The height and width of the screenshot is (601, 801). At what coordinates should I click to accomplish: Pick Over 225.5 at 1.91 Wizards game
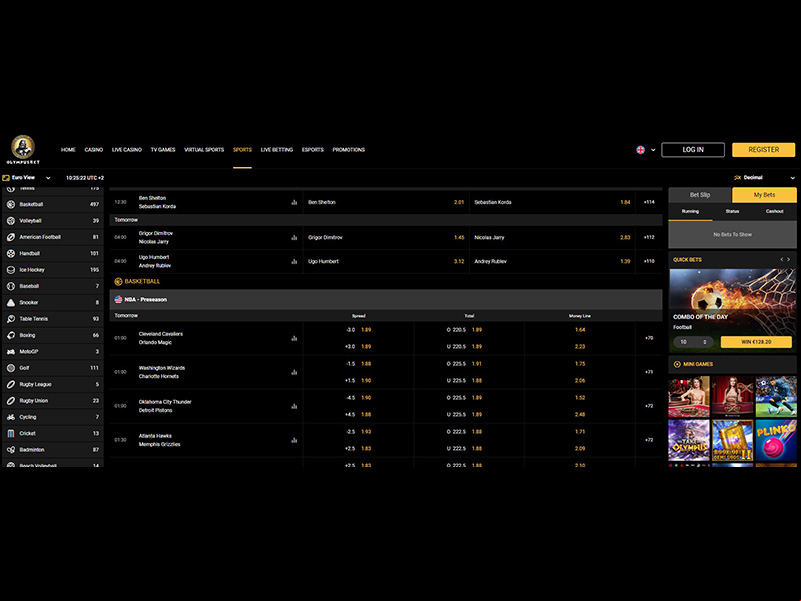point(469,364)
